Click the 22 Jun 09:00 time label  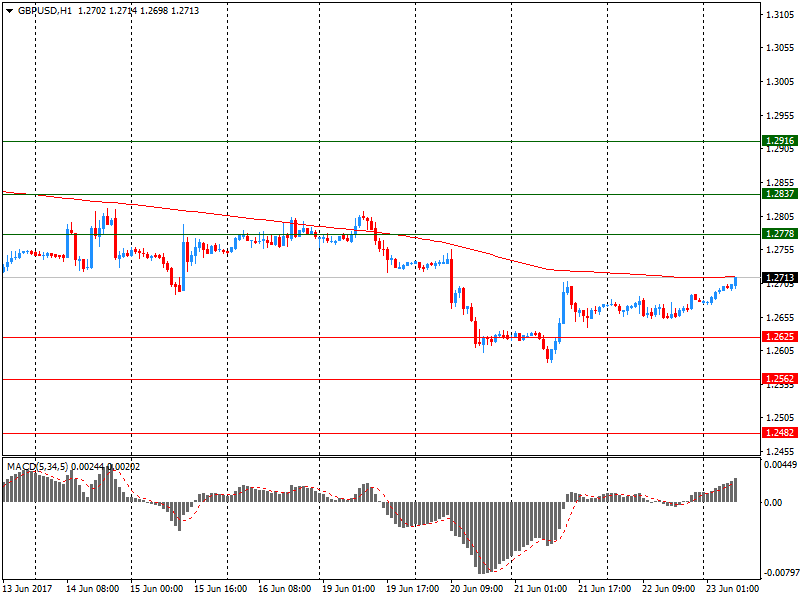(x=668, y=588)
